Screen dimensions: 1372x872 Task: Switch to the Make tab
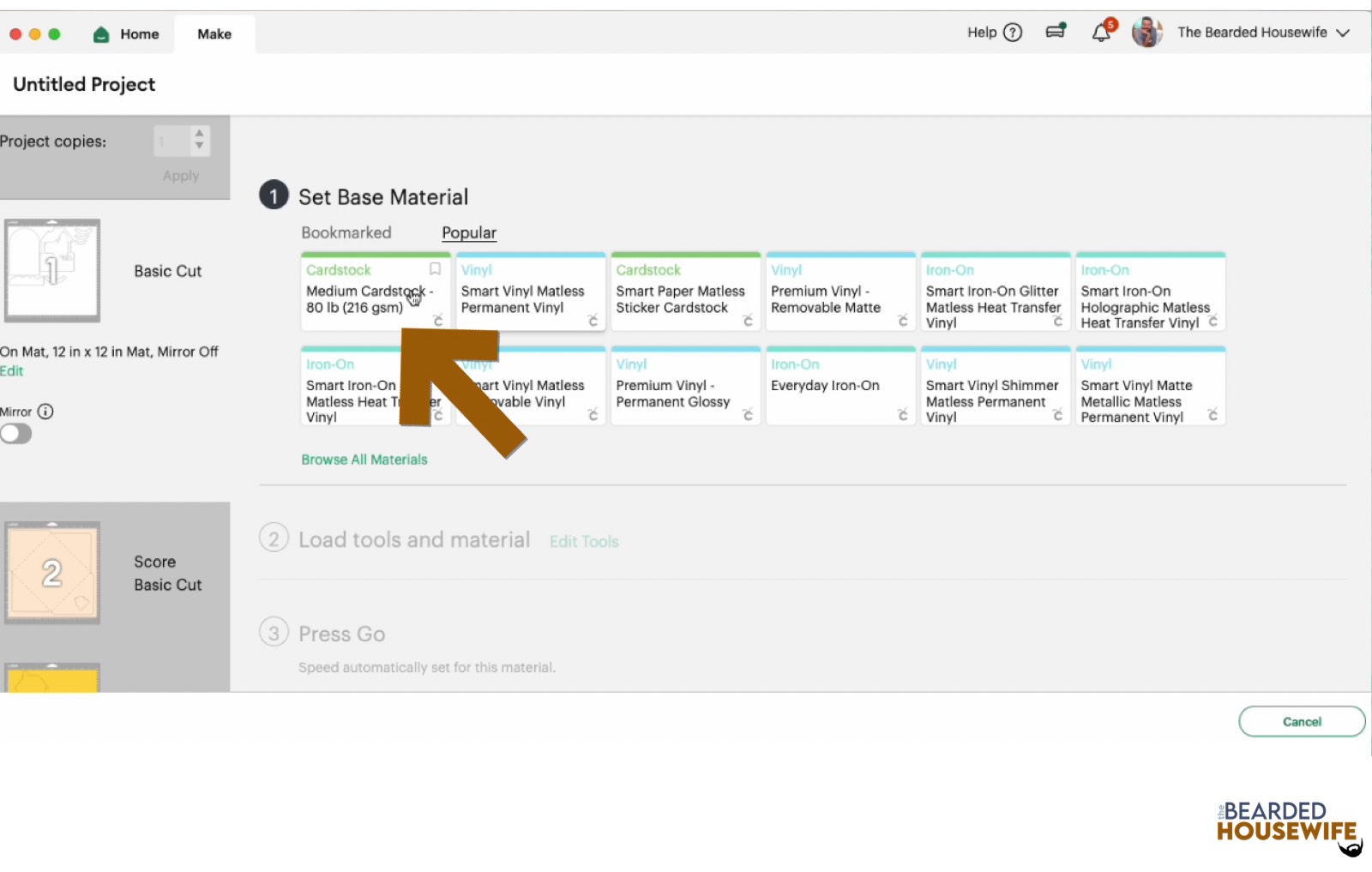[214, 34]
